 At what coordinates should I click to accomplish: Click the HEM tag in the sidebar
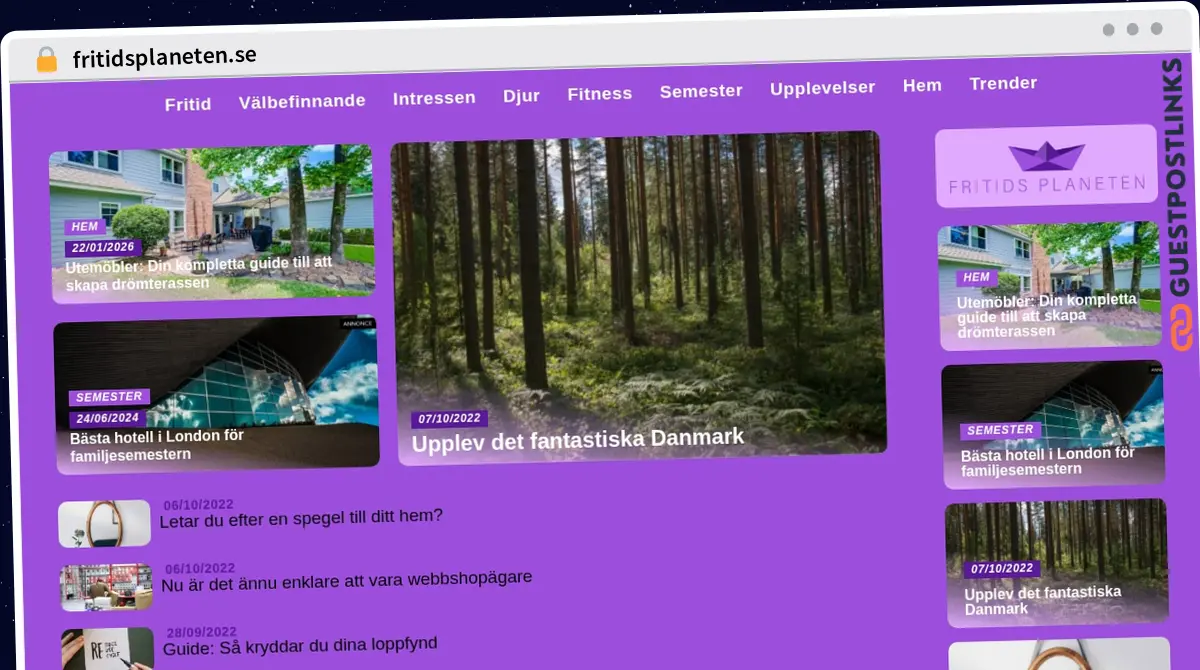point(976,277)
